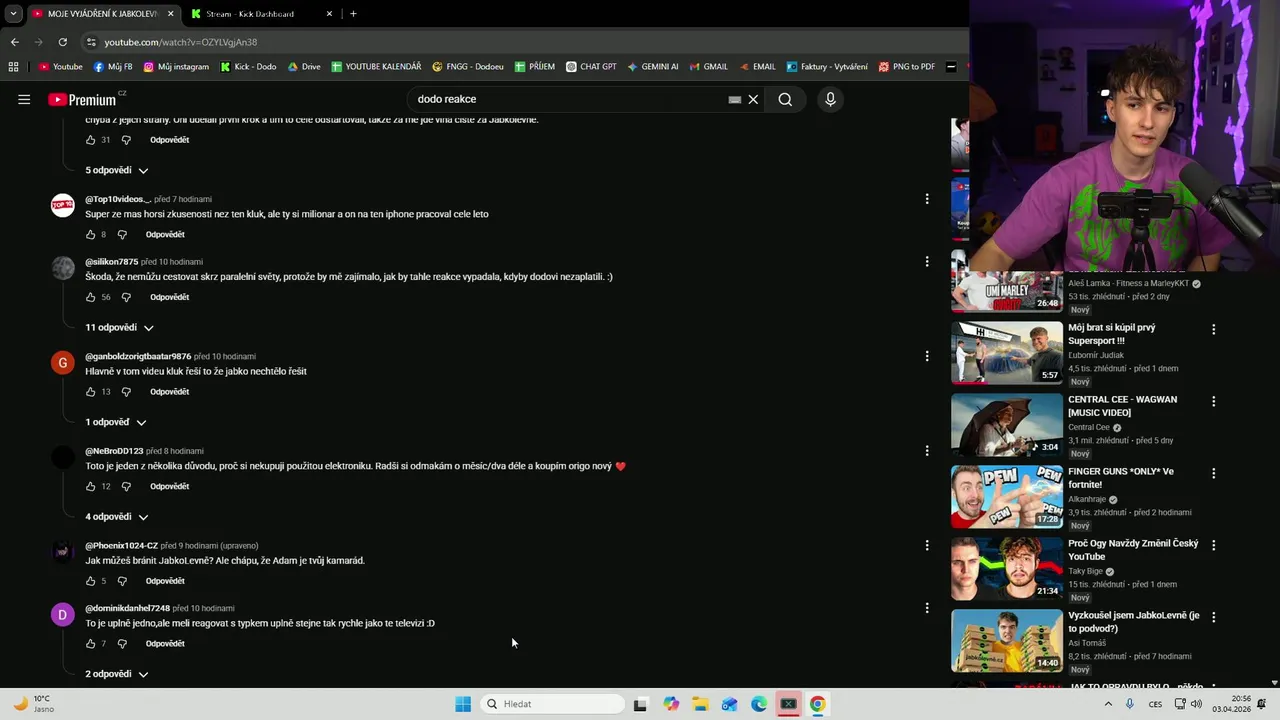The width and height of the screenshot is (1280, 720).
Task: Expand the 4 odpovědi replies
Action: pyautogui.click(x=116, y=517)
